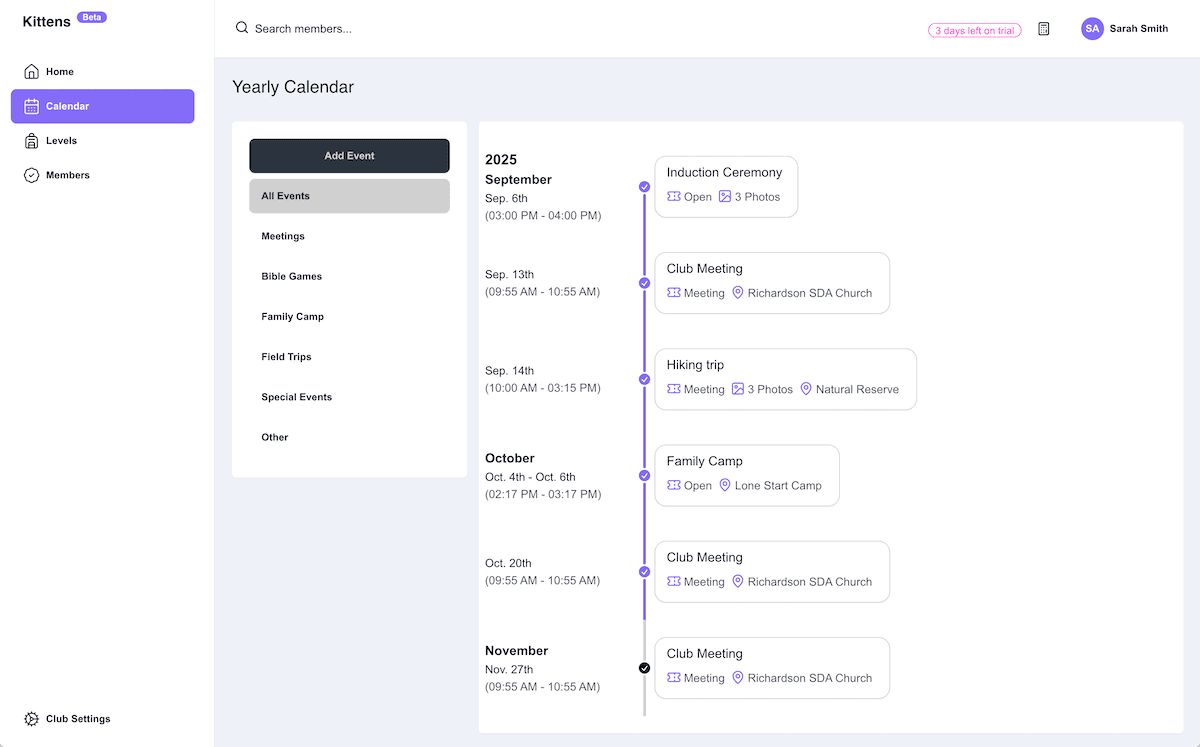
Task: Open Club Settings via the gear icon
Action: (28, 718)
